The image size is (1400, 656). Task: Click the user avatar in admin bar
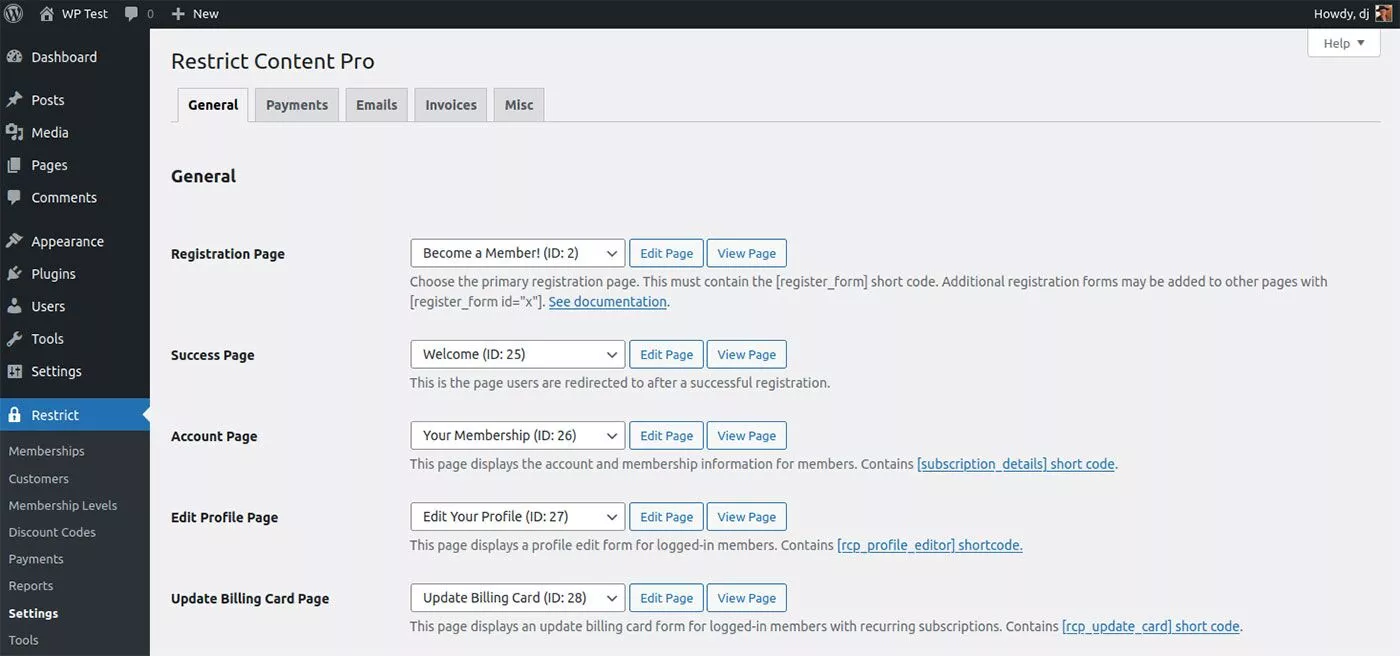(x=1383, y=14)
